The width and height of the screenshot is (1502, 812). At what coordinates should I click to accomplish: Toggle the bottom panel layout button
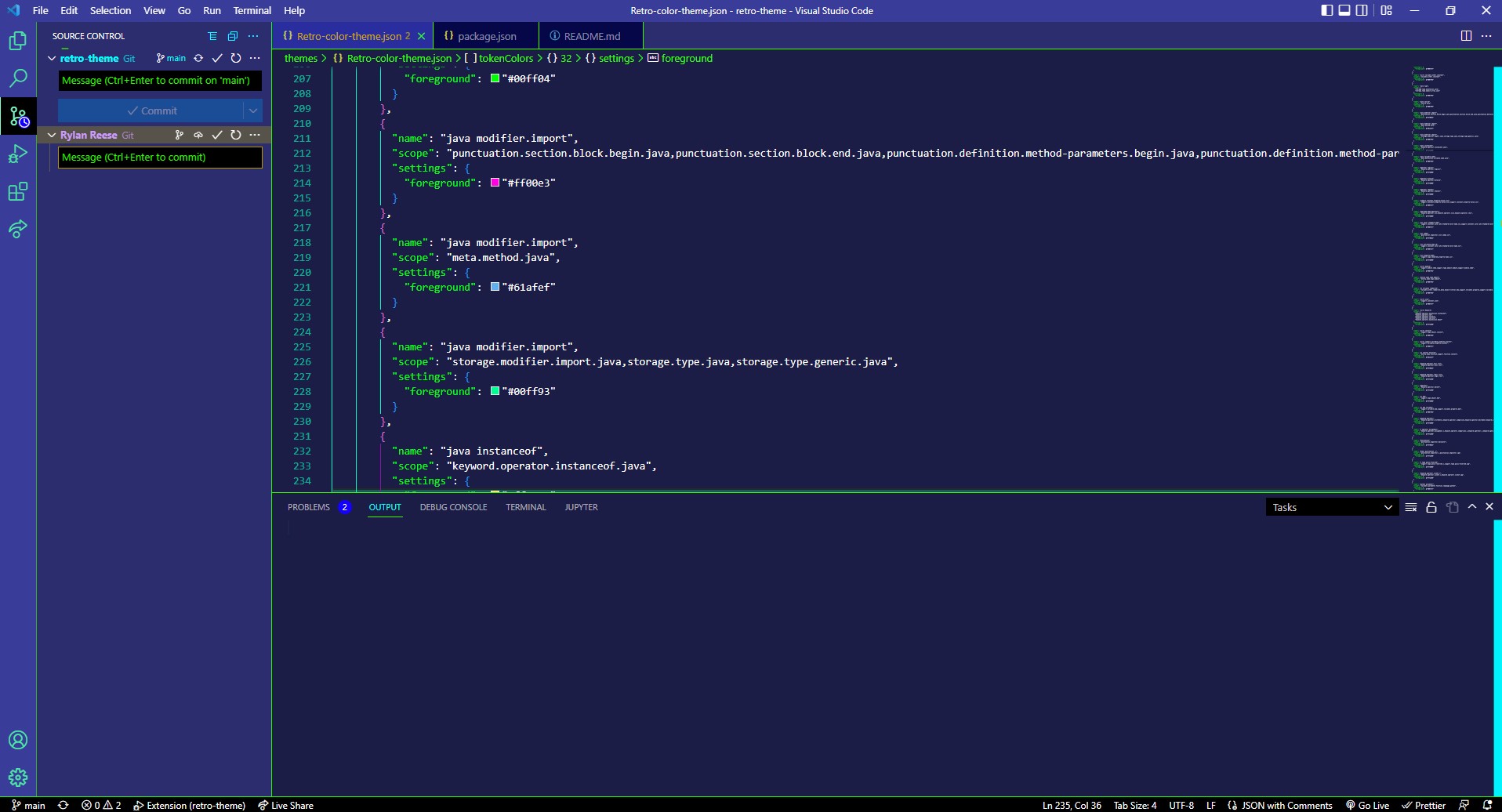(x=1344, y=10)
